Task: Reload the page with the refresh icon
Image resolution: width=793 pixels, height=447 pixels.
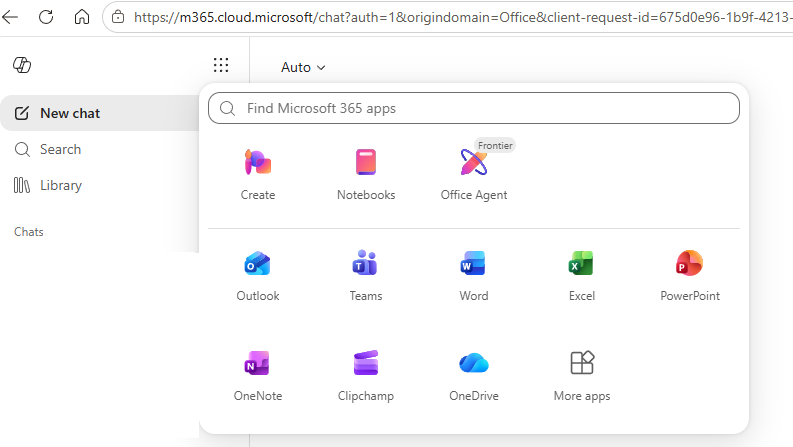Action: (46, 17)
